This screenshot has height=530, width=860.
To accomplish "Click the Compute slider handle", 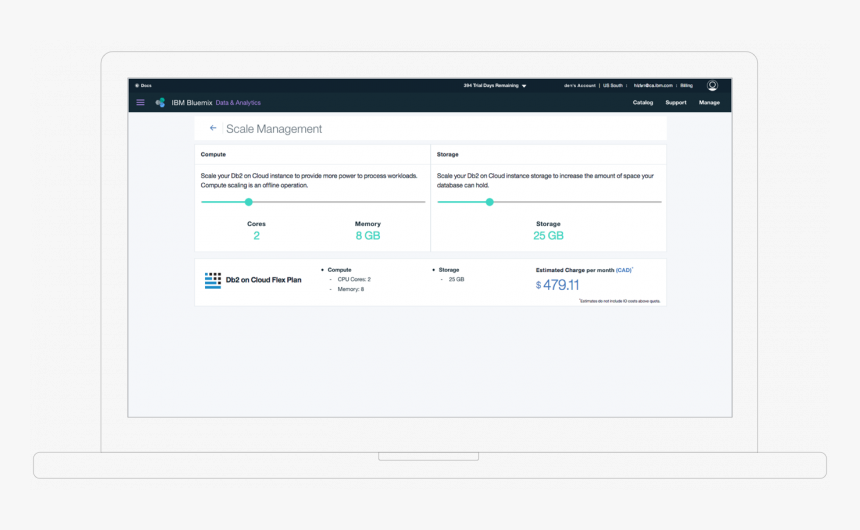I will [x=248, y=202].
